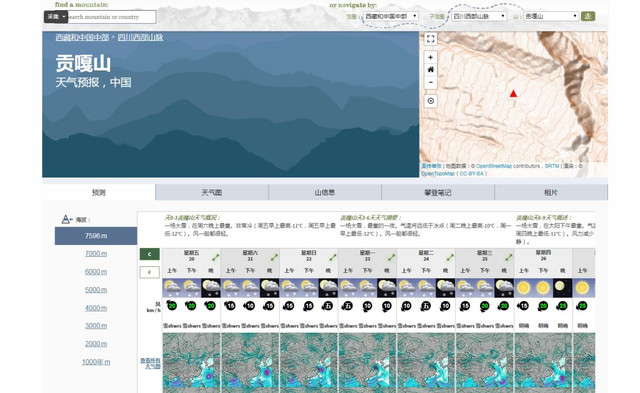The width and height of the screenshot is (640, 393).
Task: Click the green go button
Action: (x=588, y=16)
